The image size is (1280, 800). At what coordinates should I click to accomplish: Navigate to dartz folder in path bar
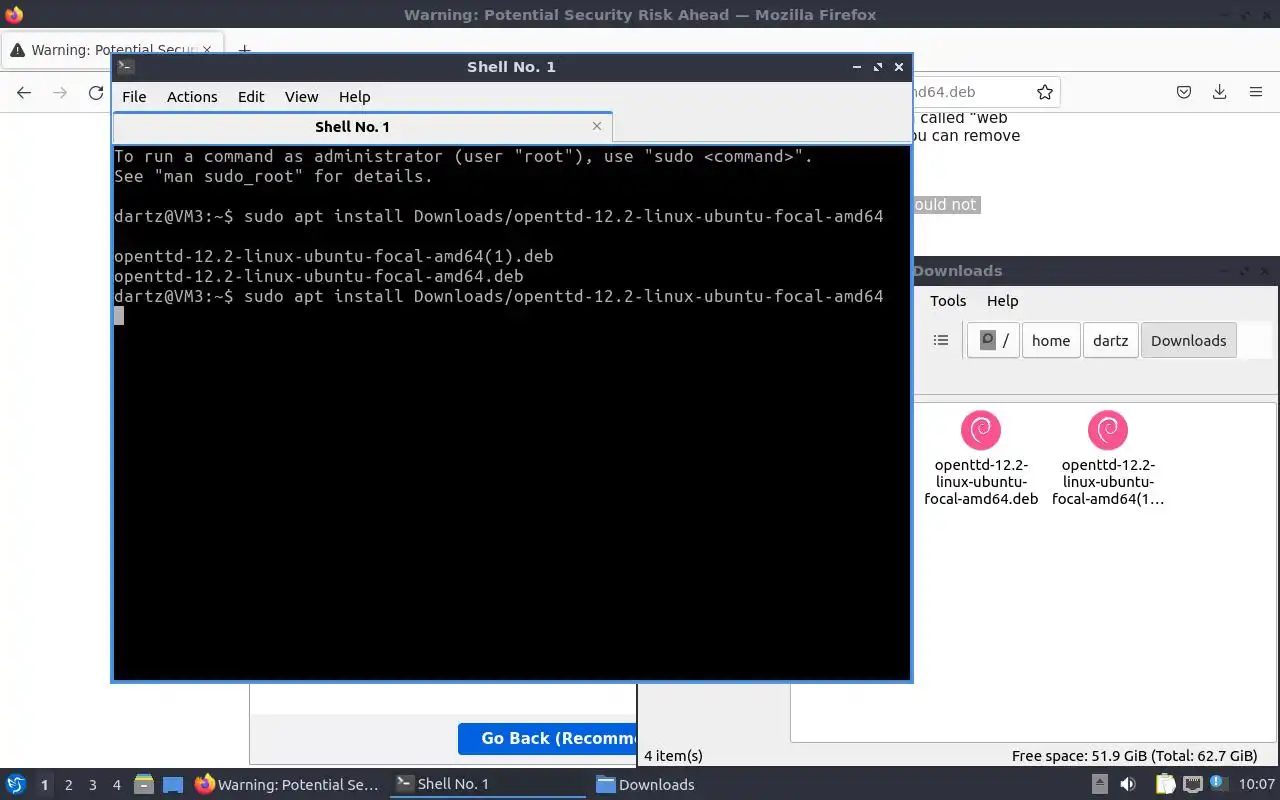1110,340
